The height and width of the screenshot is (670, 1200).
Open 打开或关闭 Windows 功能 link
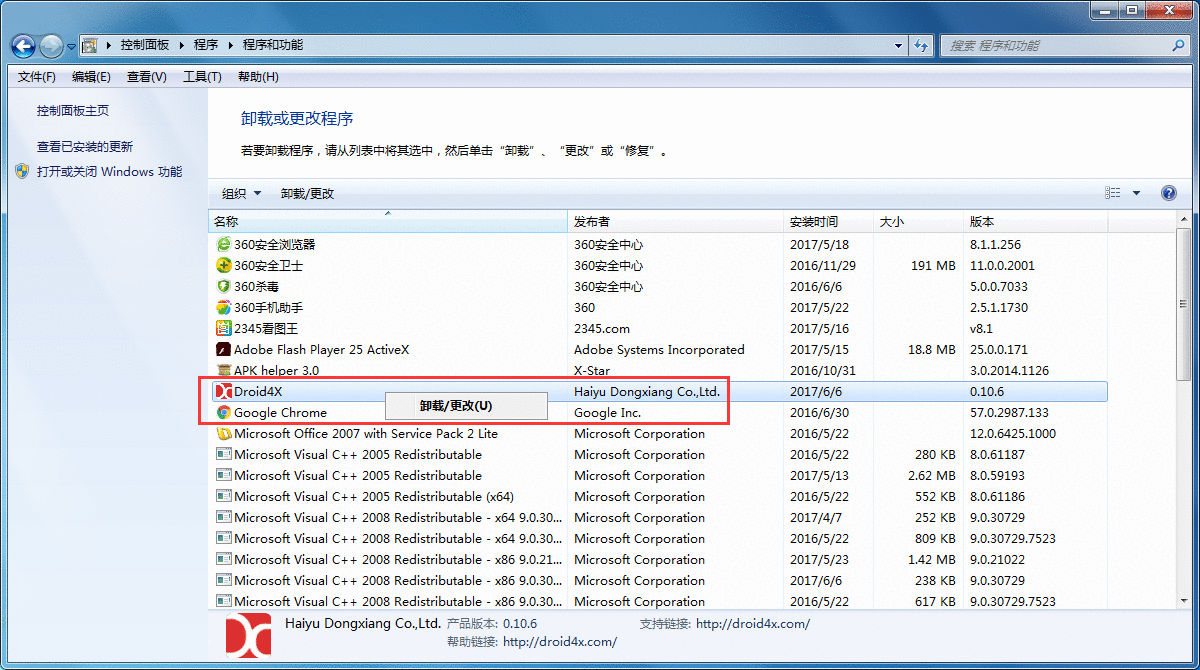[109, 171]
